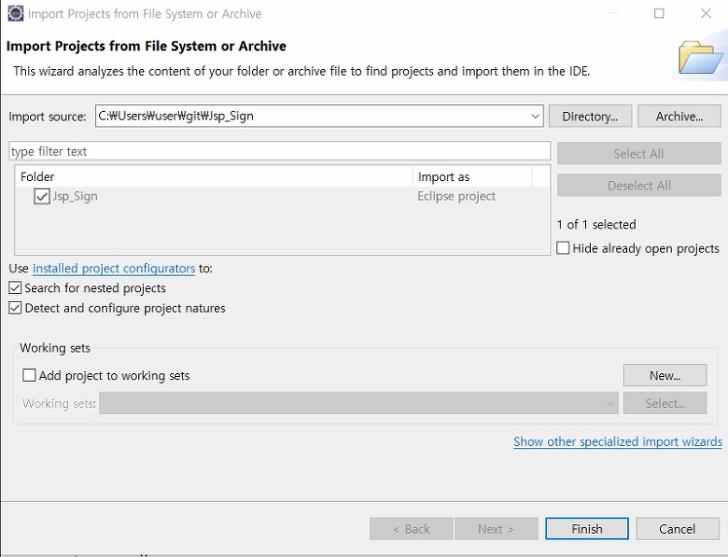Click the 1 of 1 selected label
Viewport: 728px width, 557px height.
[x=597, y=225]
